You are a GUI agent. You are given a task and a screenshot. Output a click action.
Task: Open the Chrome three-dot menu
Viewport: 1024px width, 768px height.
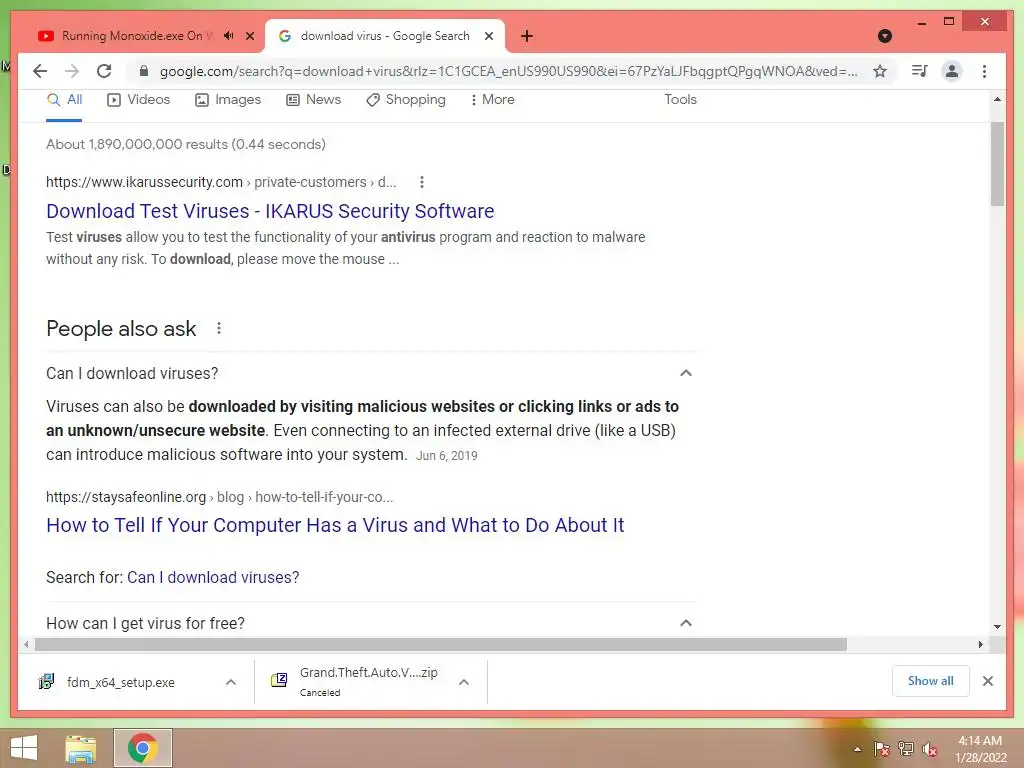[984, 71]
